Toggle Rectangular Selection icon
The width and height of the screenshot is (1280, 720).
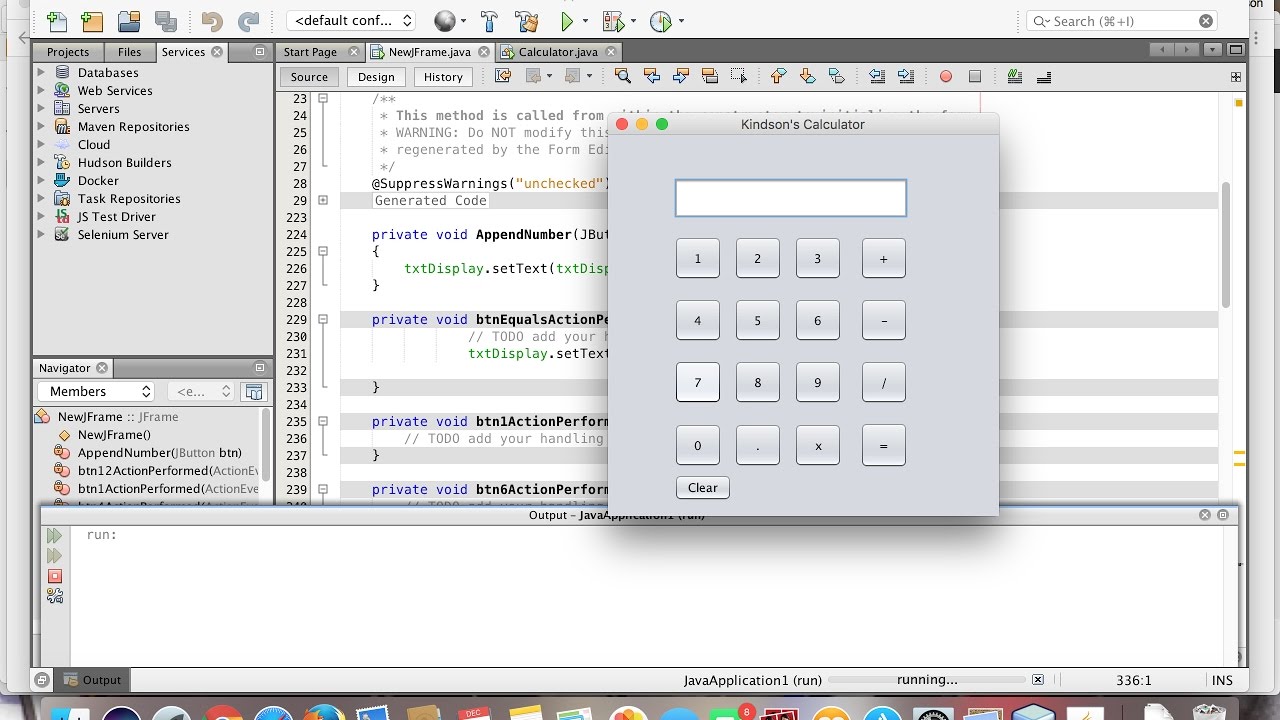coord(739,76)
